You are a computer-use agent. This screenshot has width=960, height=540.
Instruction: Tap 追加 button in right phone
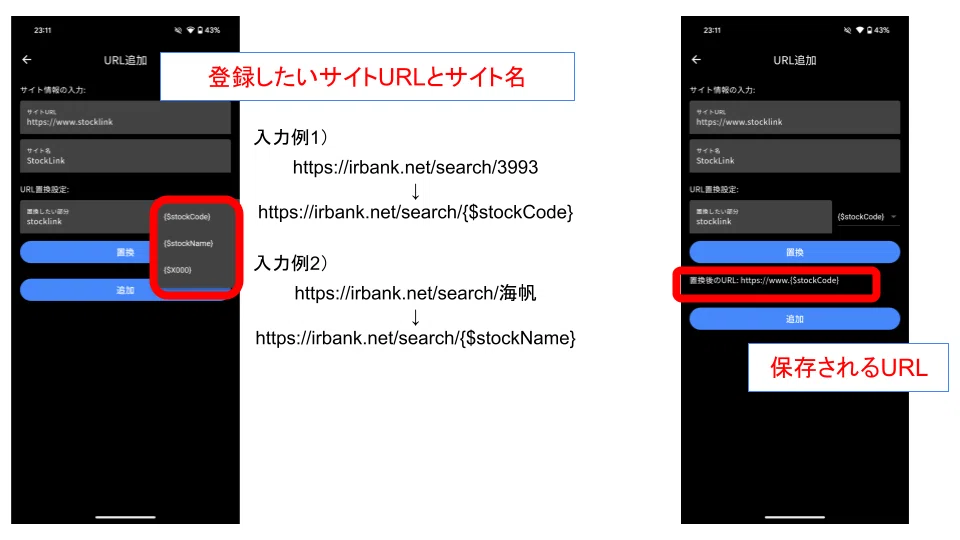pyautogui.click(x=794, y=319)
